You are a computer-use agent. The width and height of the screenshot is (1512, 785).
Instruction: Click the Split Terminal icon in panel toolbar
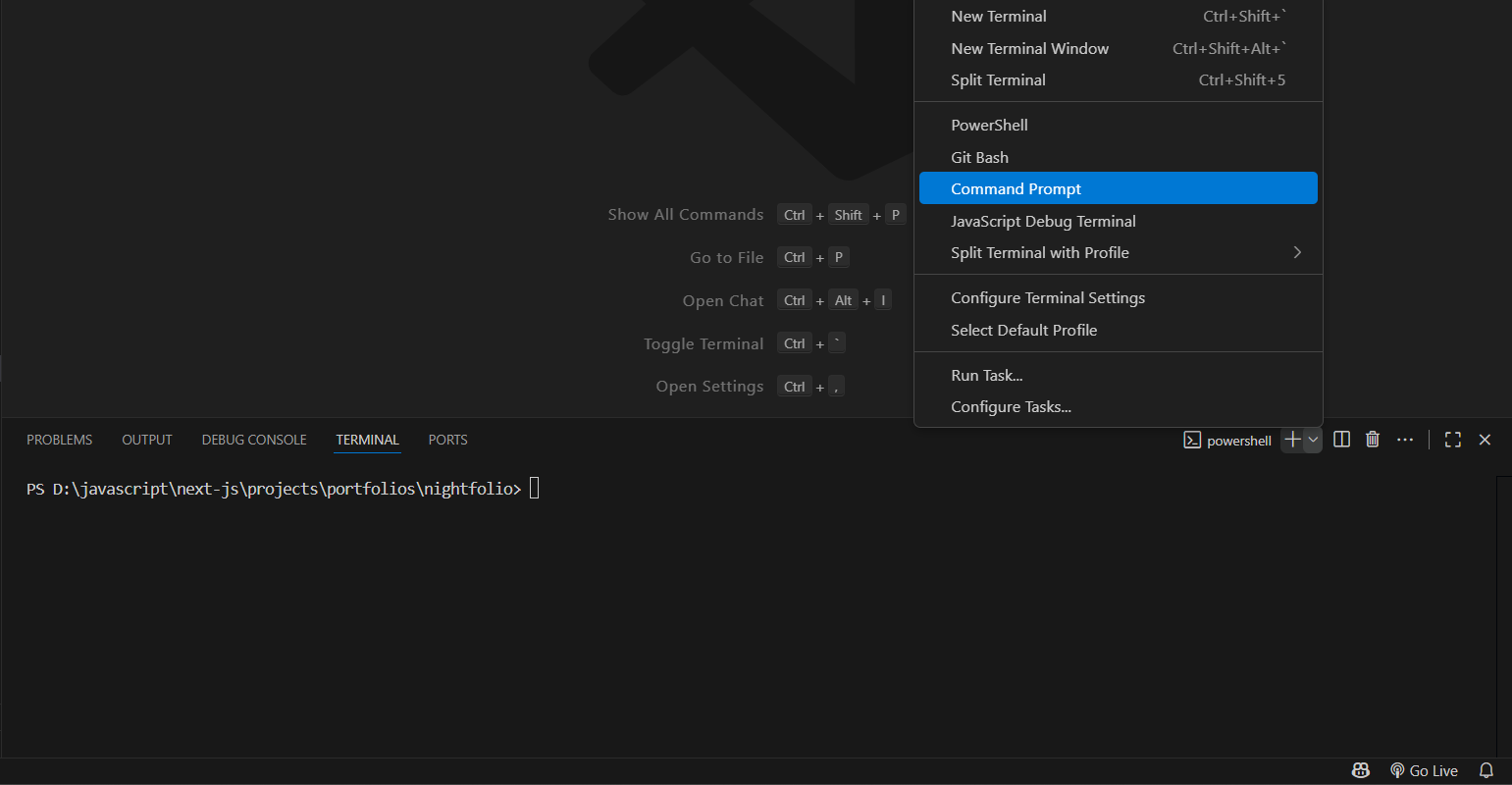pos(1342,440)
